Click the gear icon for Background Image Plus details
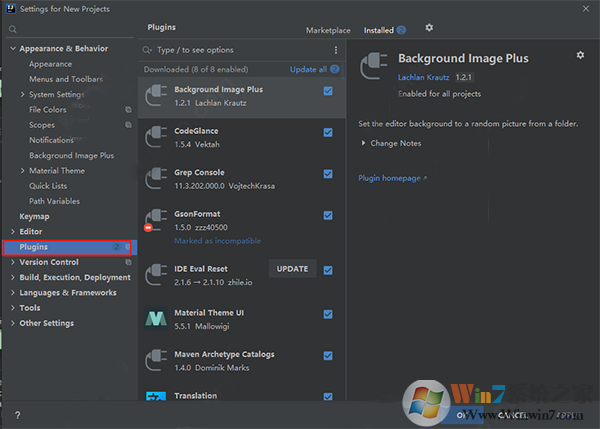The image size is (600, 429). (x=580, y=55)
